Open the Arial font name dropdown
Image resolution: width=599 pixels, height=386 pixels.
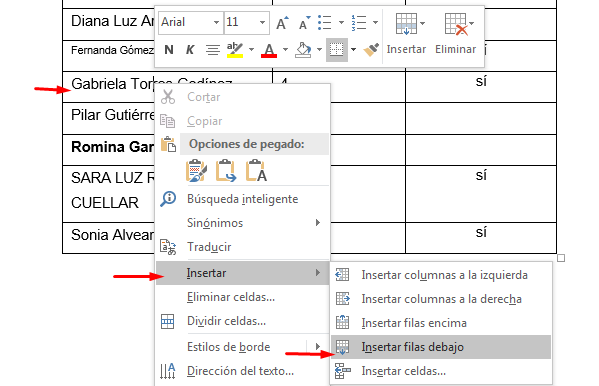[191, 22]
